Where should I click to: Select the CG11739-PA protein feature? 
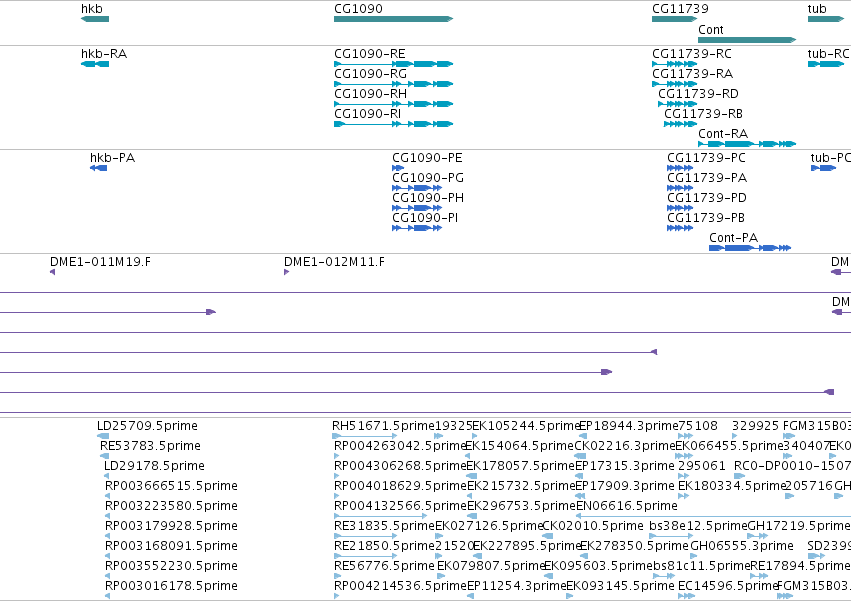pos(680,188)
